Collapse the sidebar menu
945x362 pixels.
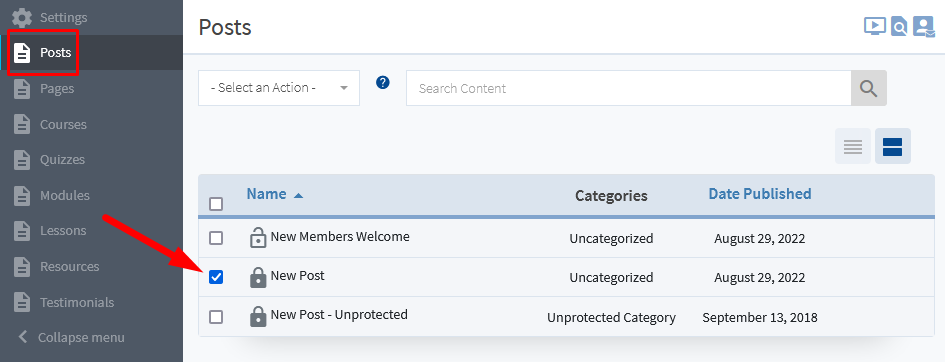[x=71, y=337]
